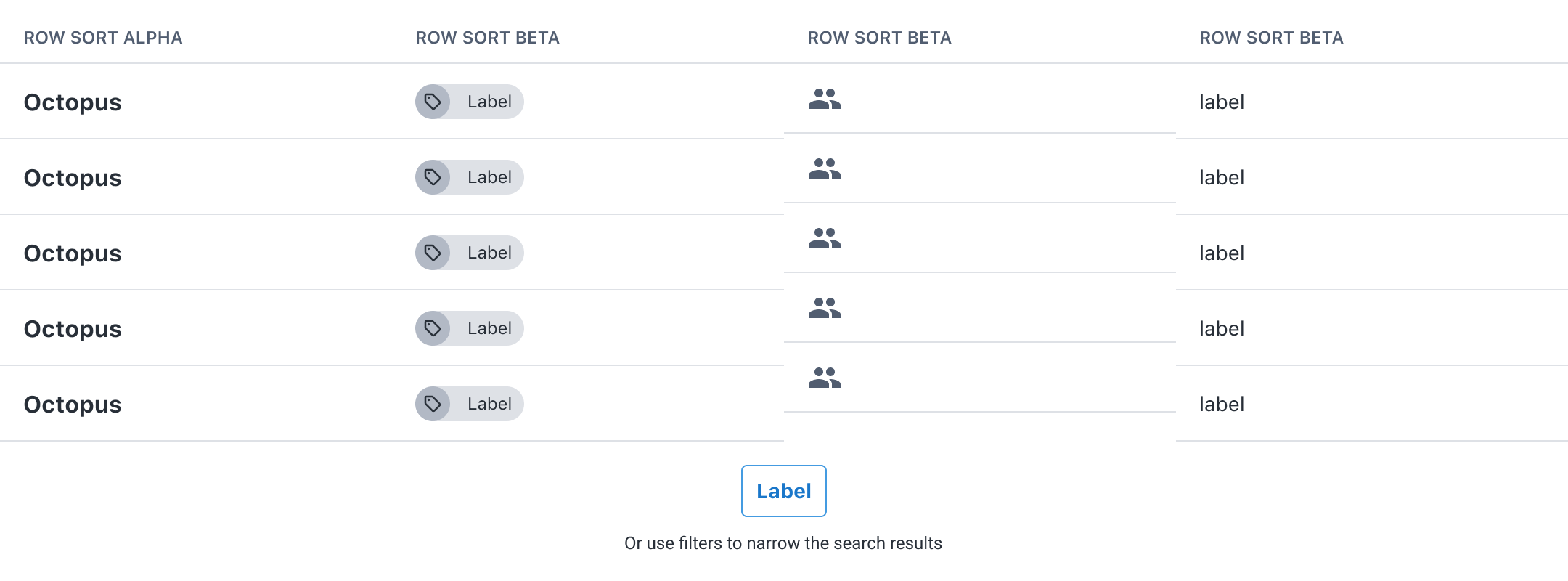This screenshot has height=581, width=1568.
Task: Click the people group icon in the third row
Action: [824, 238]
